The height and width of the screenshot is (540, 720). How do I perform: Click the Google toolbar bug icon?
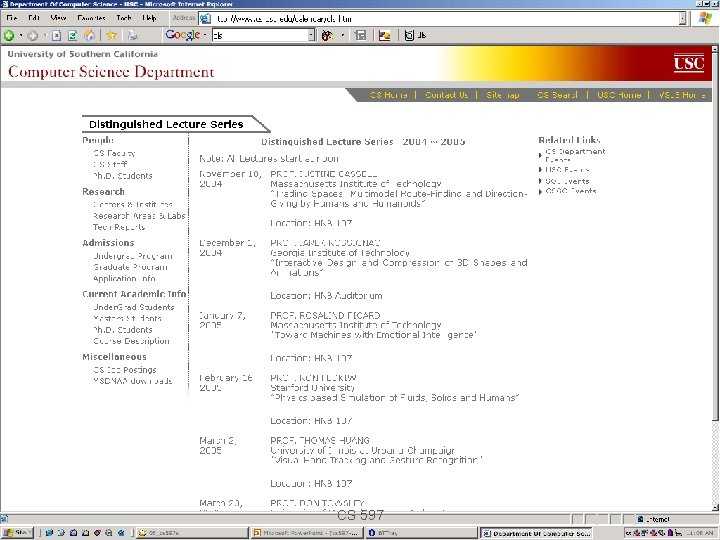click(327, 35)
